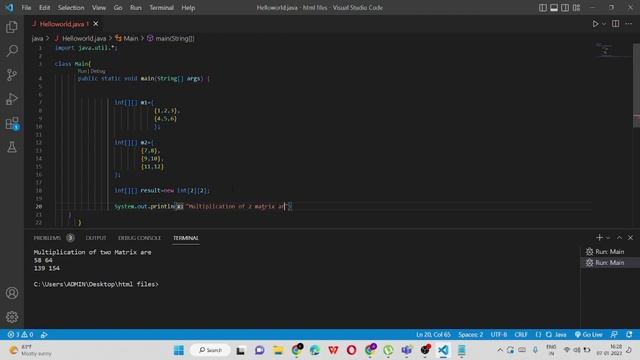This screenshot has width=640, height=360.
Task: Open breadcrumb main(String[]) method
Action: [x=171, y=38]
